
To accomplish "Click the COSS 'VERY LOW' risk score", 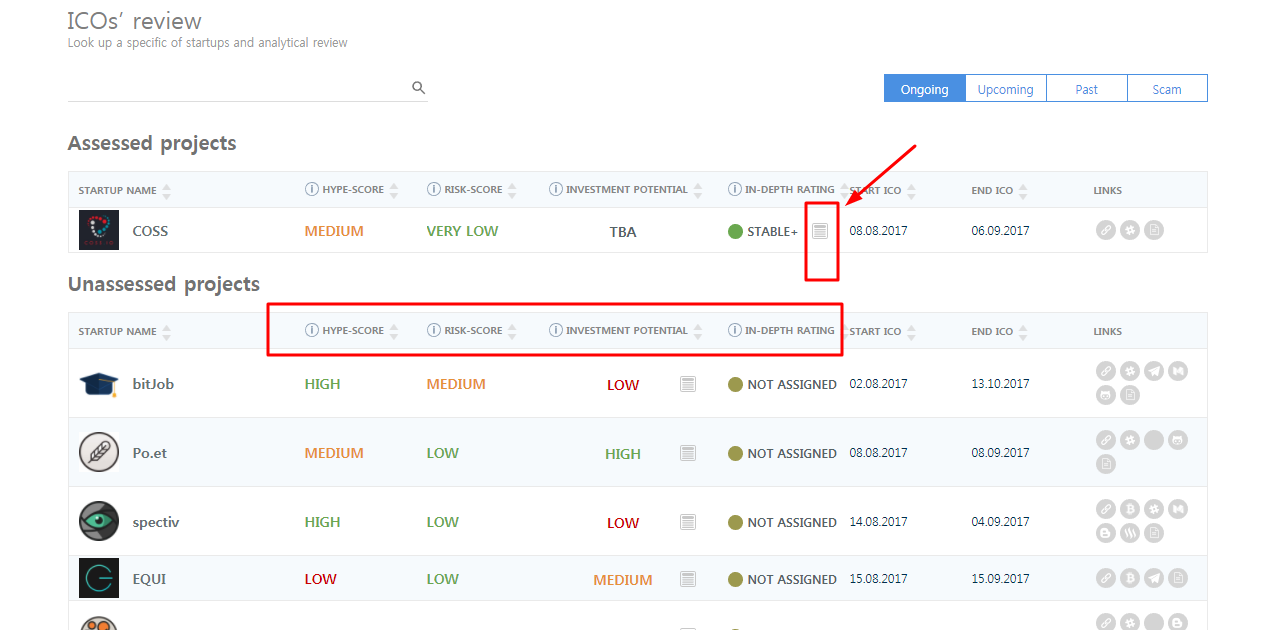I will [x=462, y=231].
